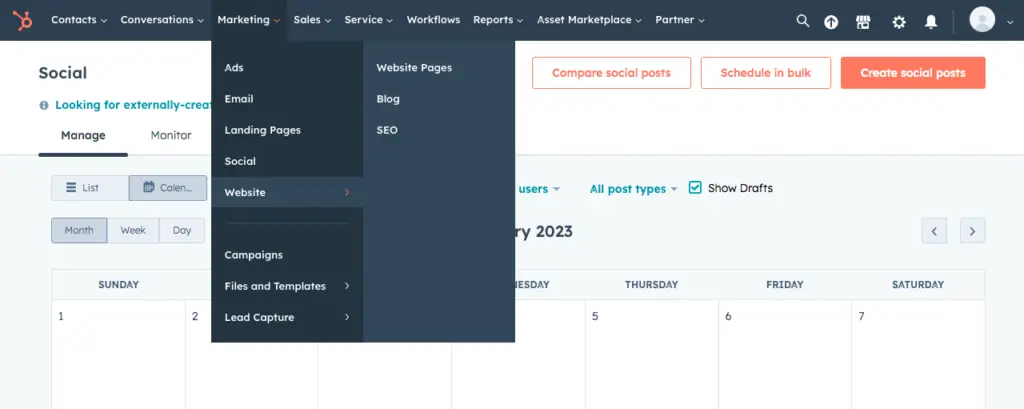Expand the account menu chevron
1024x409 pixels.
coord(1010,21)
